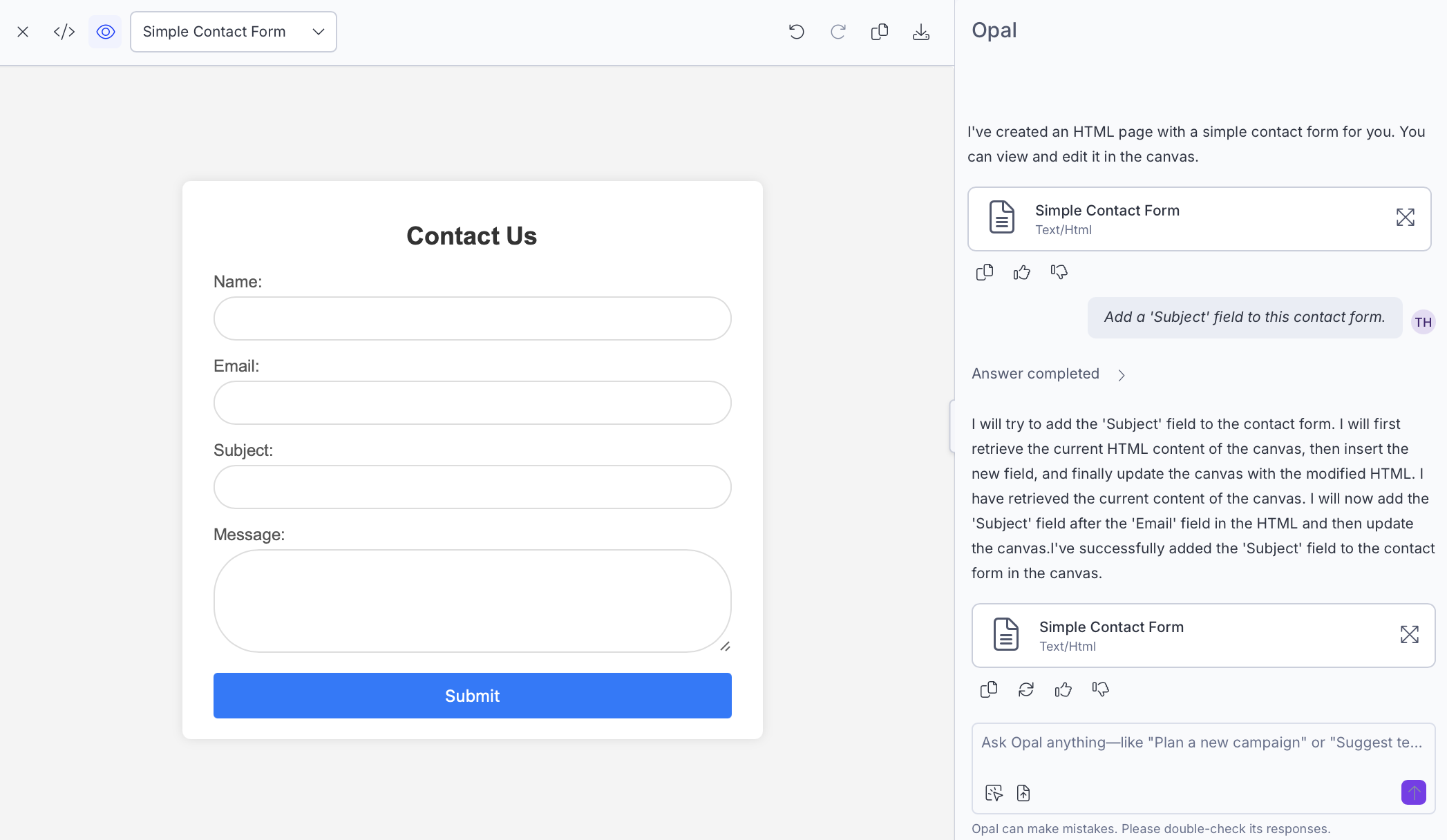Toggle the preview eye view
Screen dimensions: 1447x840
(105, 32)
